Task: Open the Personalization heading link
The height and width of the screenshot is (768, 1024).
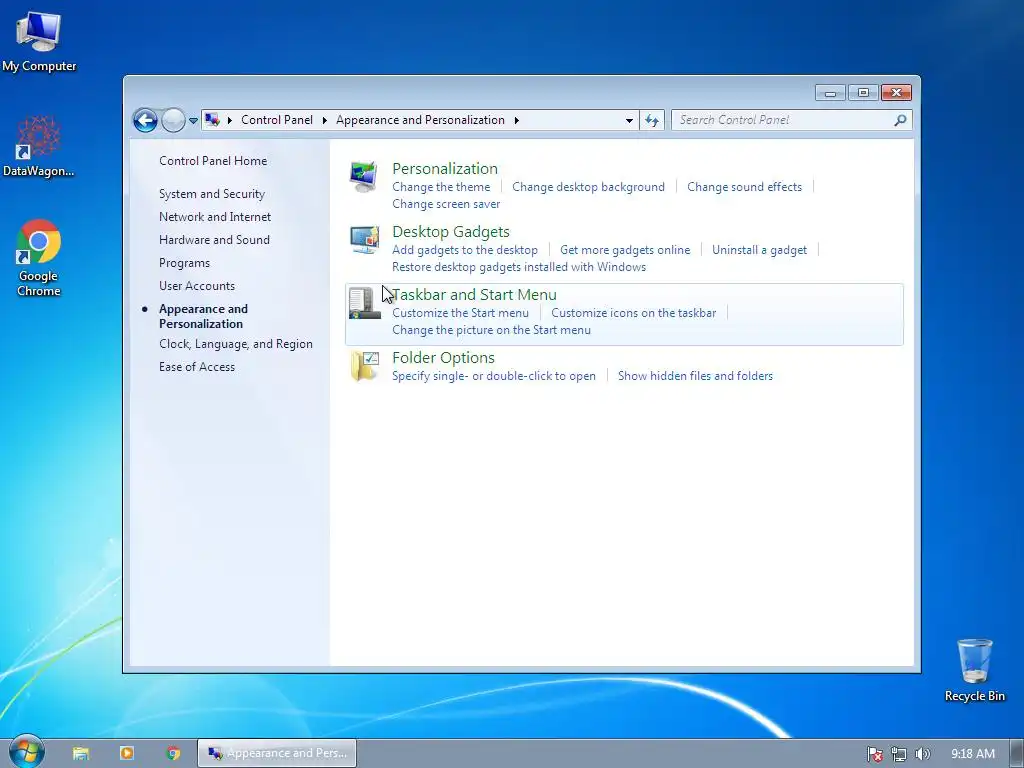Action: 445,168
